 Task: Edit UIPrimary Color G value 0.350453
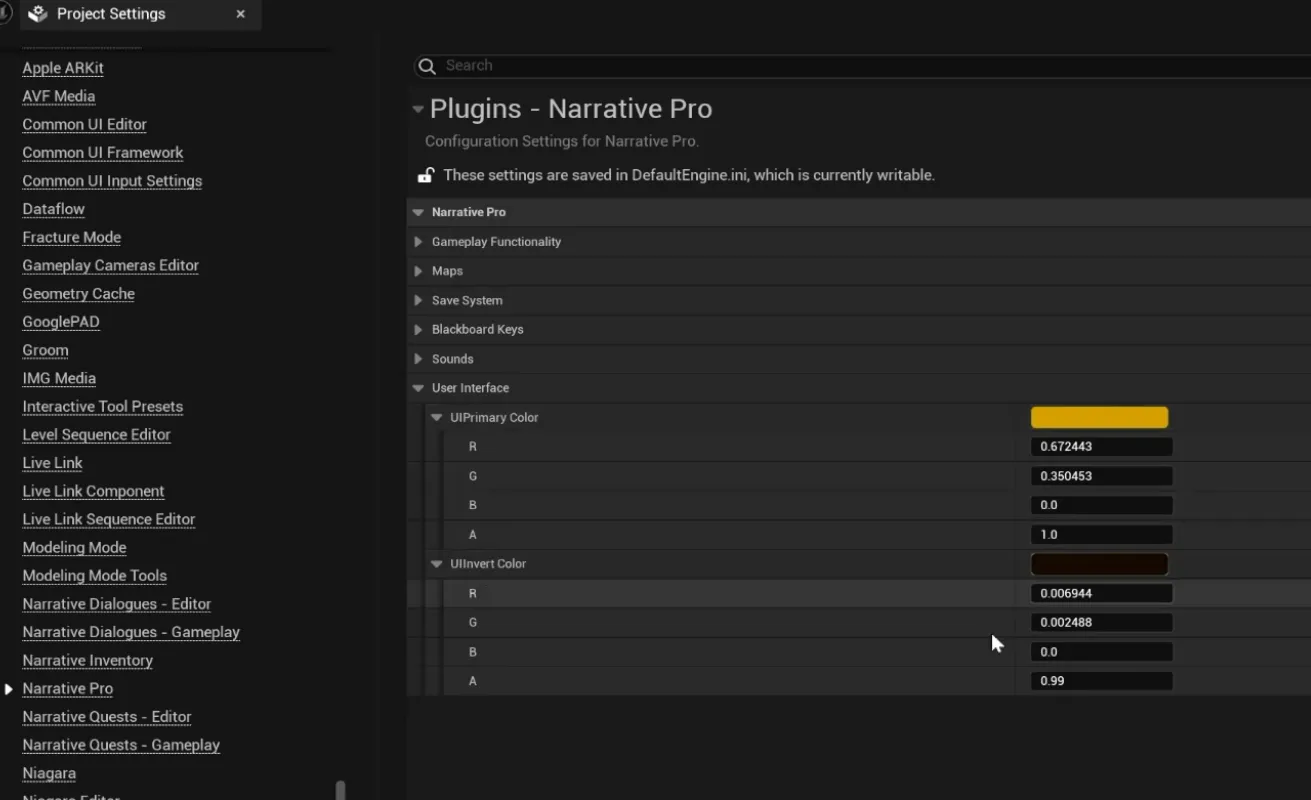[1101, 476]
